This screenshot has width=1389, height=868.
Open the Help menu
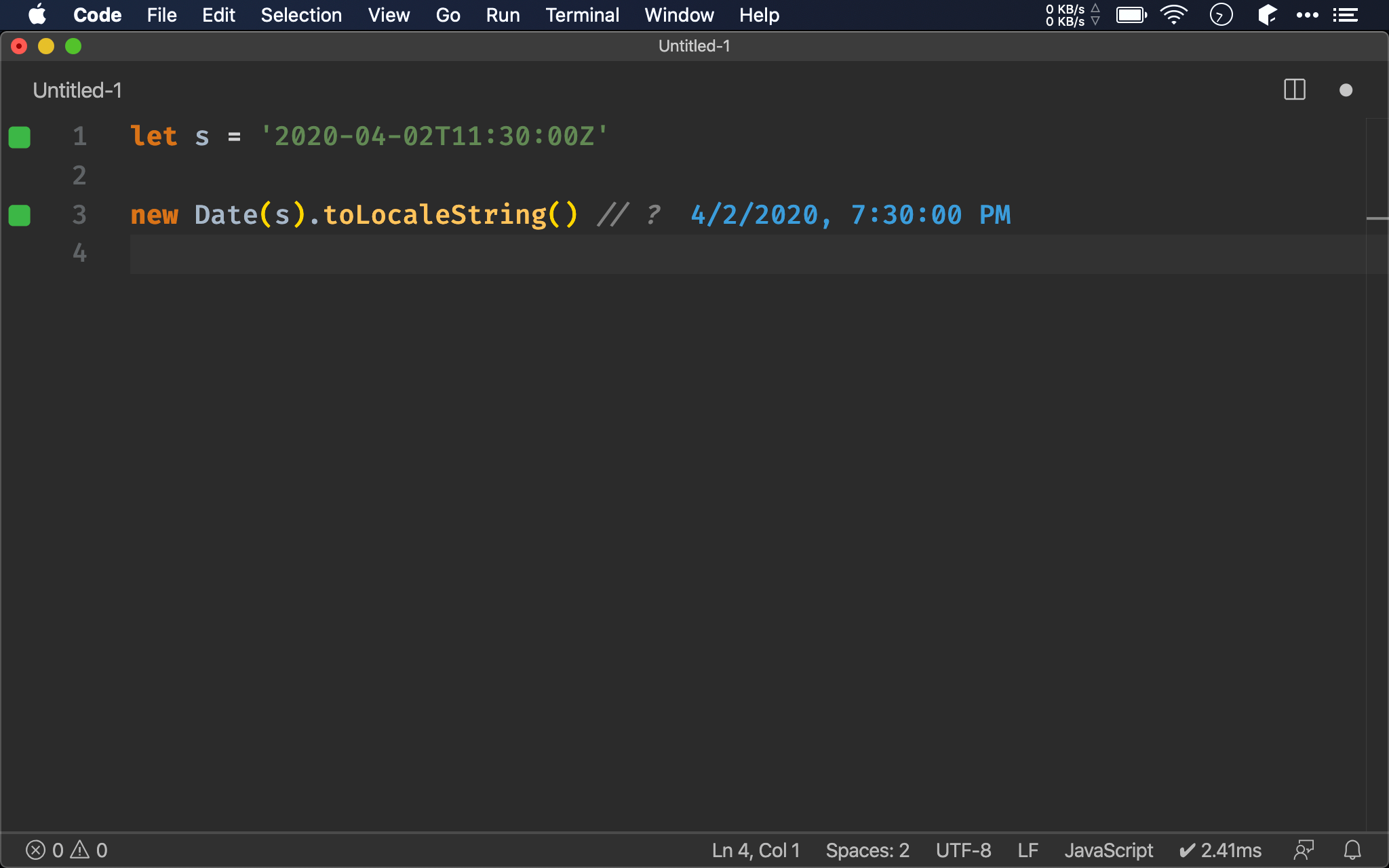(759, 15)
